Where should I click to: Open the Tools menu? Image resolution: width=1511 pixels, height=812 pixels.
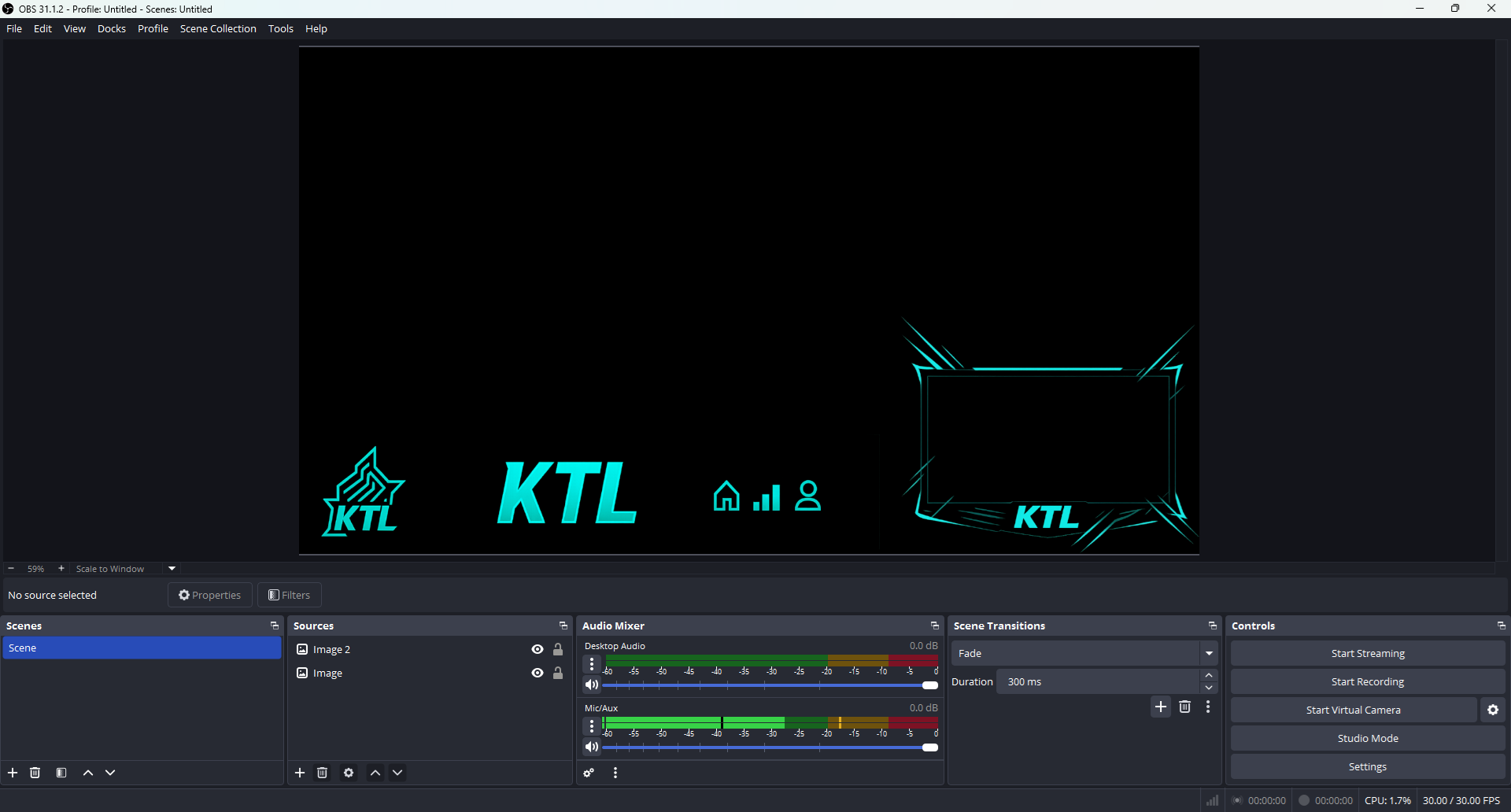point(281,28)
